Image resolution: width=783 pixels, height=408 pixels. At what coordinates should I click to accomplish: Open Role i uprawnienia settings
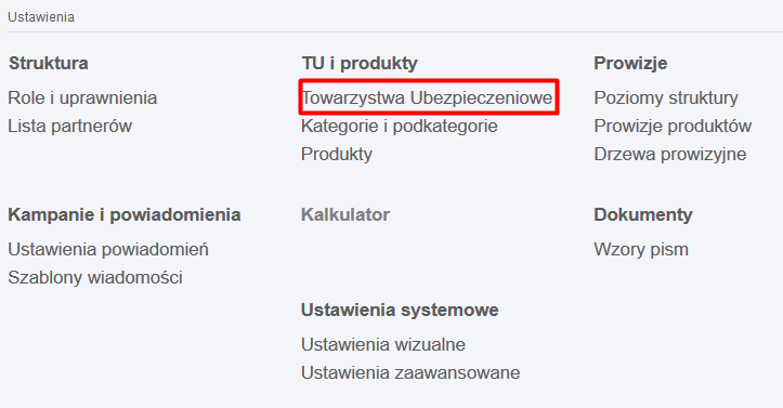(x=82, y=98)
